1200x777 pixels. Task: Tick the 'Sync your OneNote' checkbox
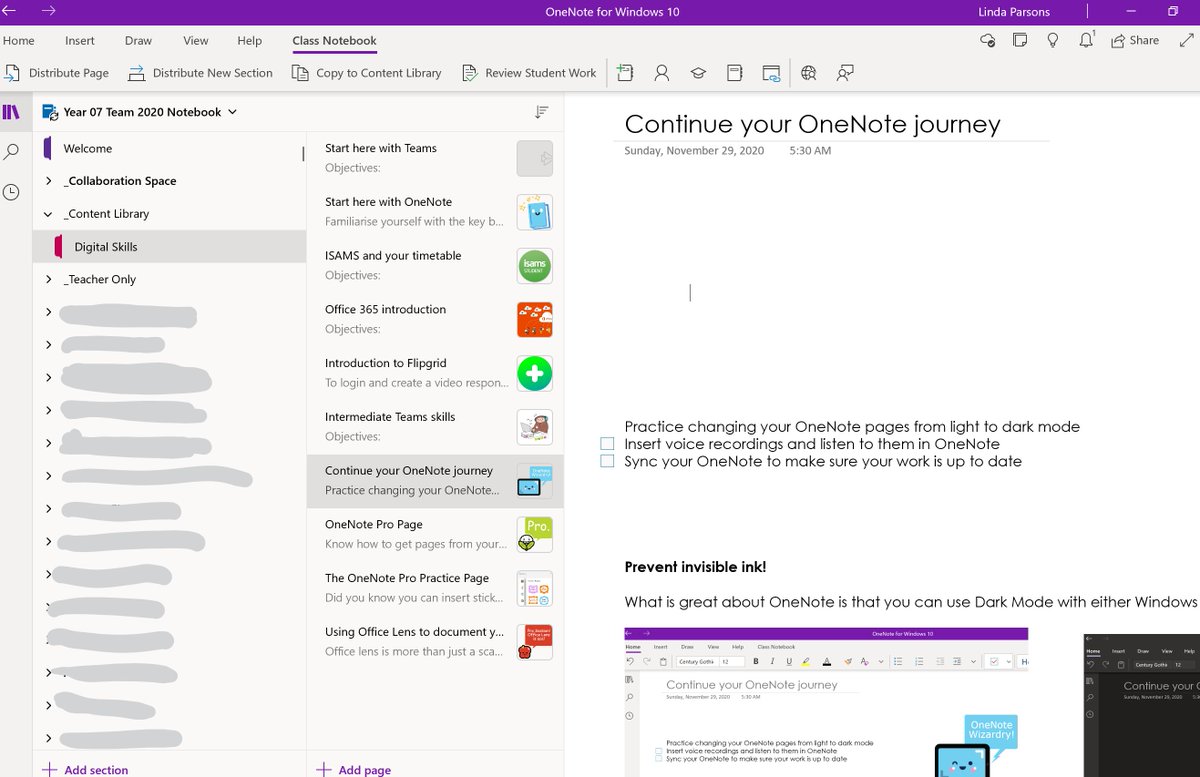607,462
